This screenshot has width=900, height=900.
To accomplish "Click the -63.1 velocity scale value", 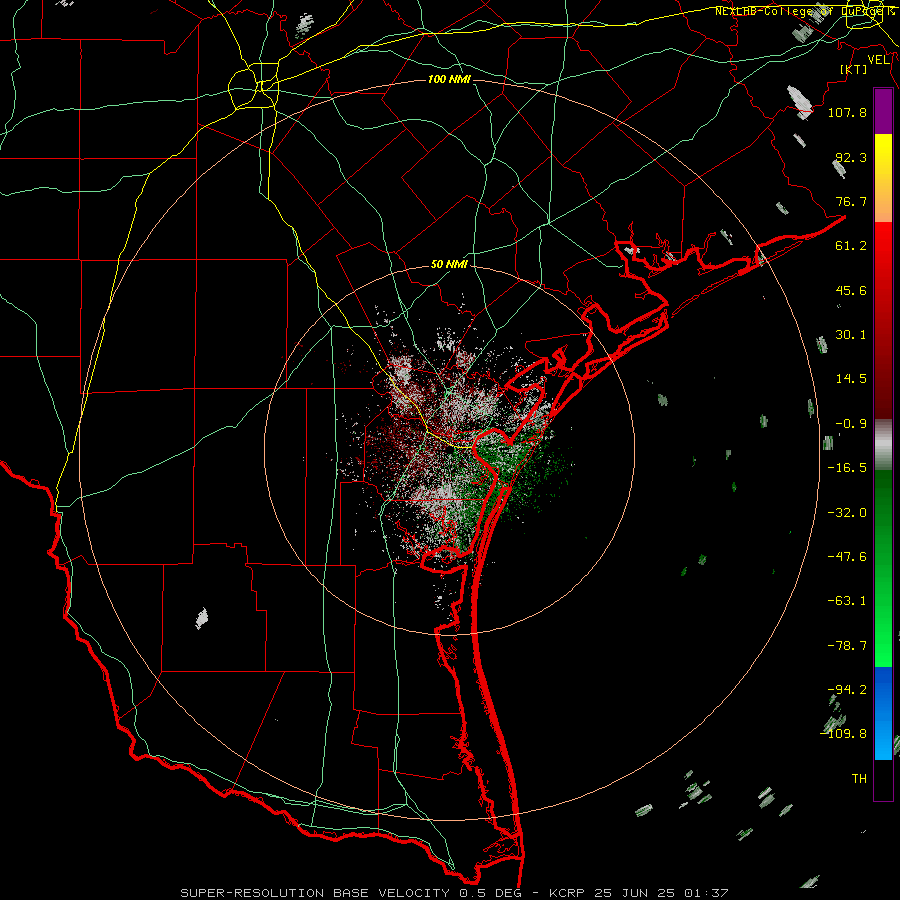I will coord(847,601).
